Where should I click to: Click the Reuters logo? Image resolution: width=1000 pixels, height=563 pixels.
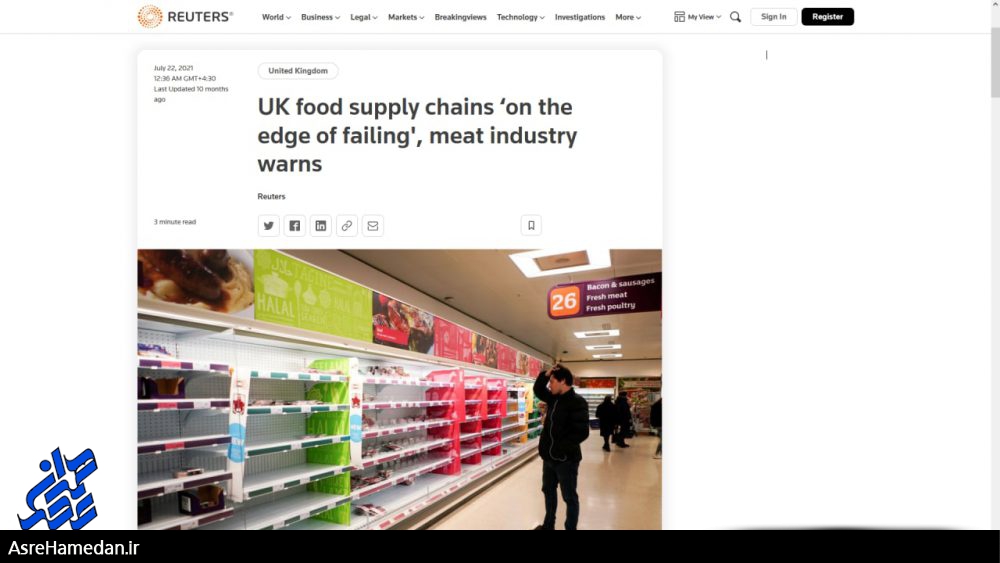[x=185, y=17]
